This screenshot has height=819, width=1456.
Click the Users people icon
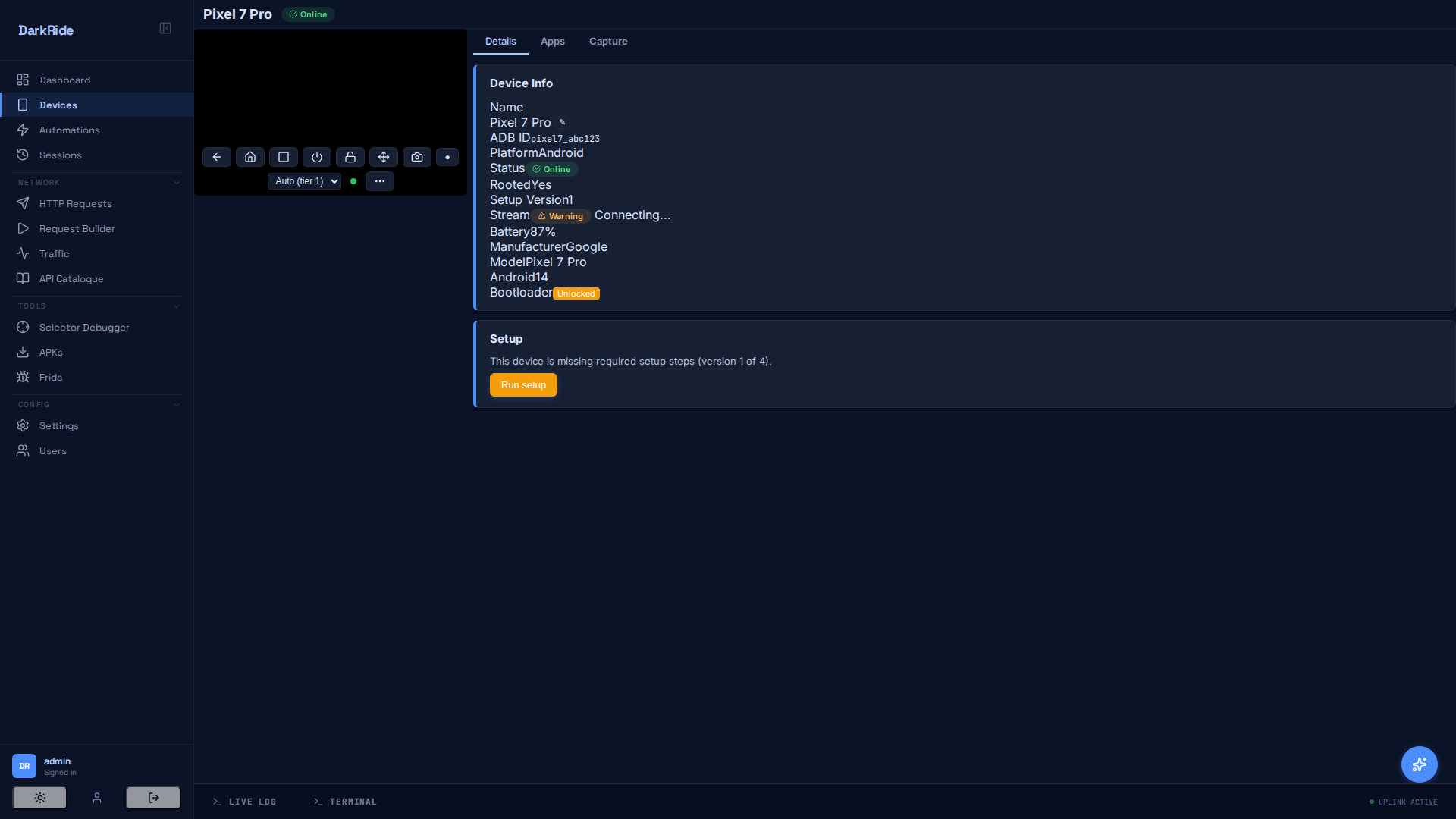click(23, 450)
